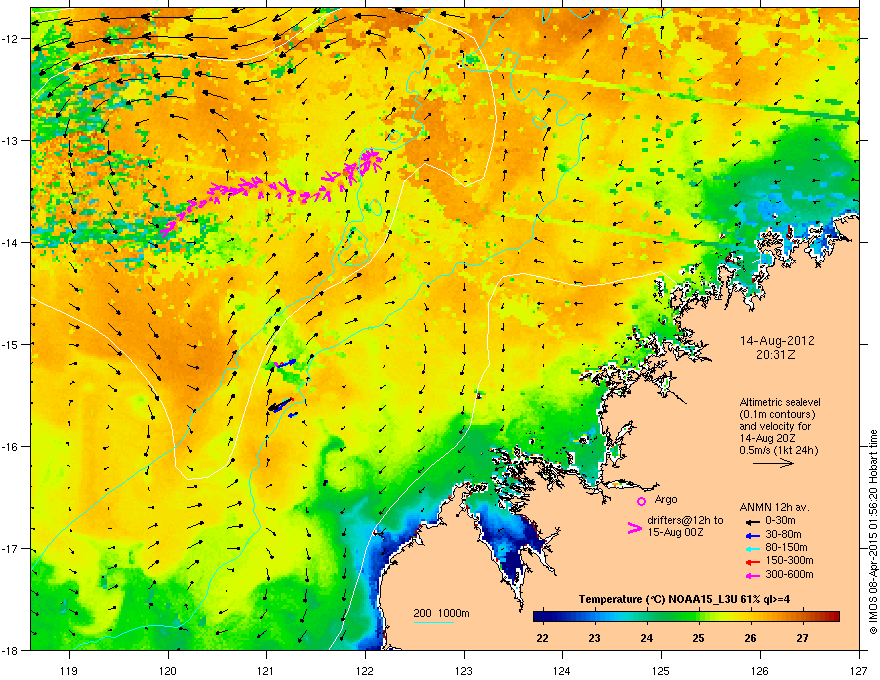Click the Altimetric sealevel caption text
This screenshot has height=680, width=880.
coord(780,402)
